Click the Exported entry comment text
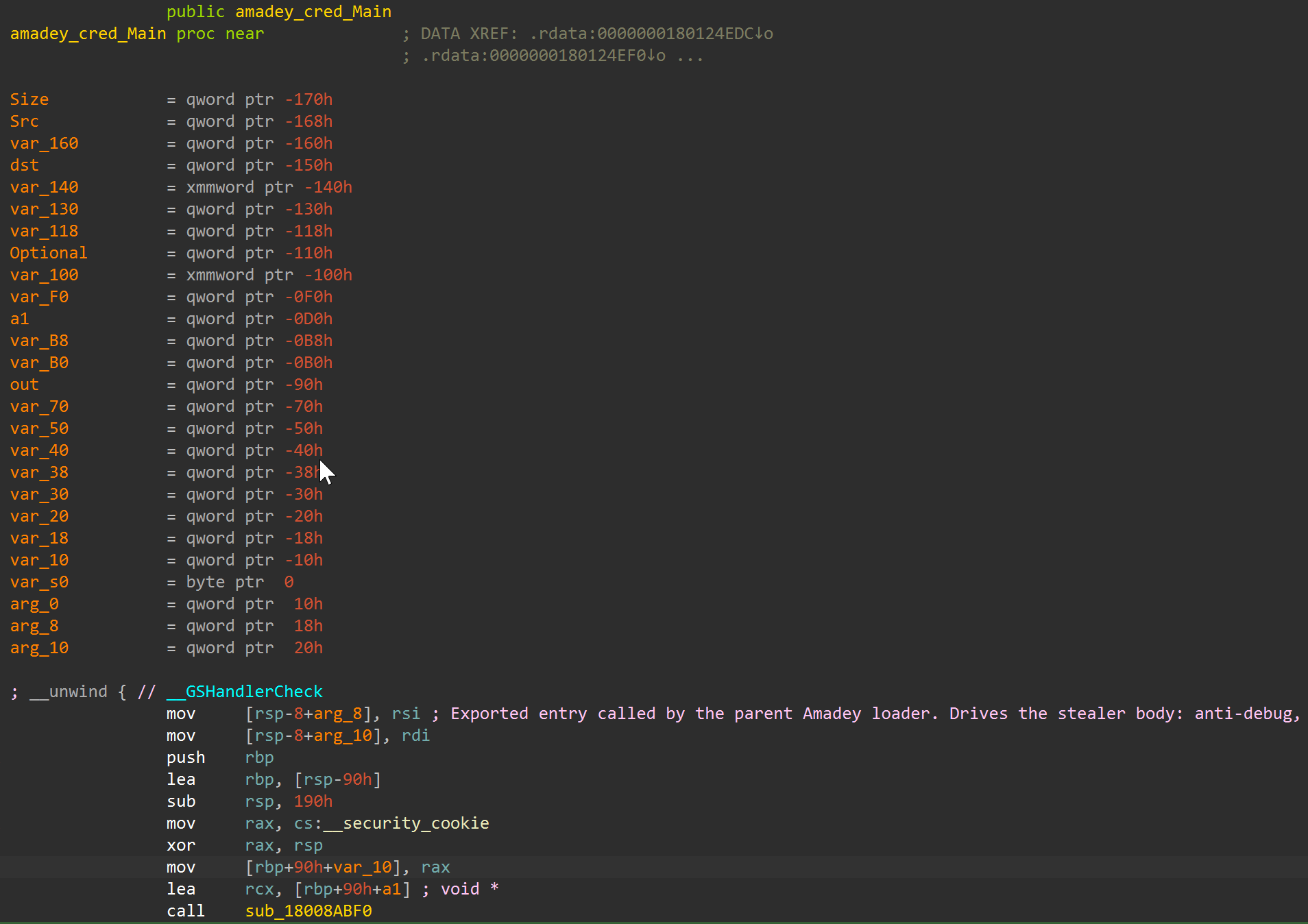1308x924 pixels. click(x=874, y=714)
